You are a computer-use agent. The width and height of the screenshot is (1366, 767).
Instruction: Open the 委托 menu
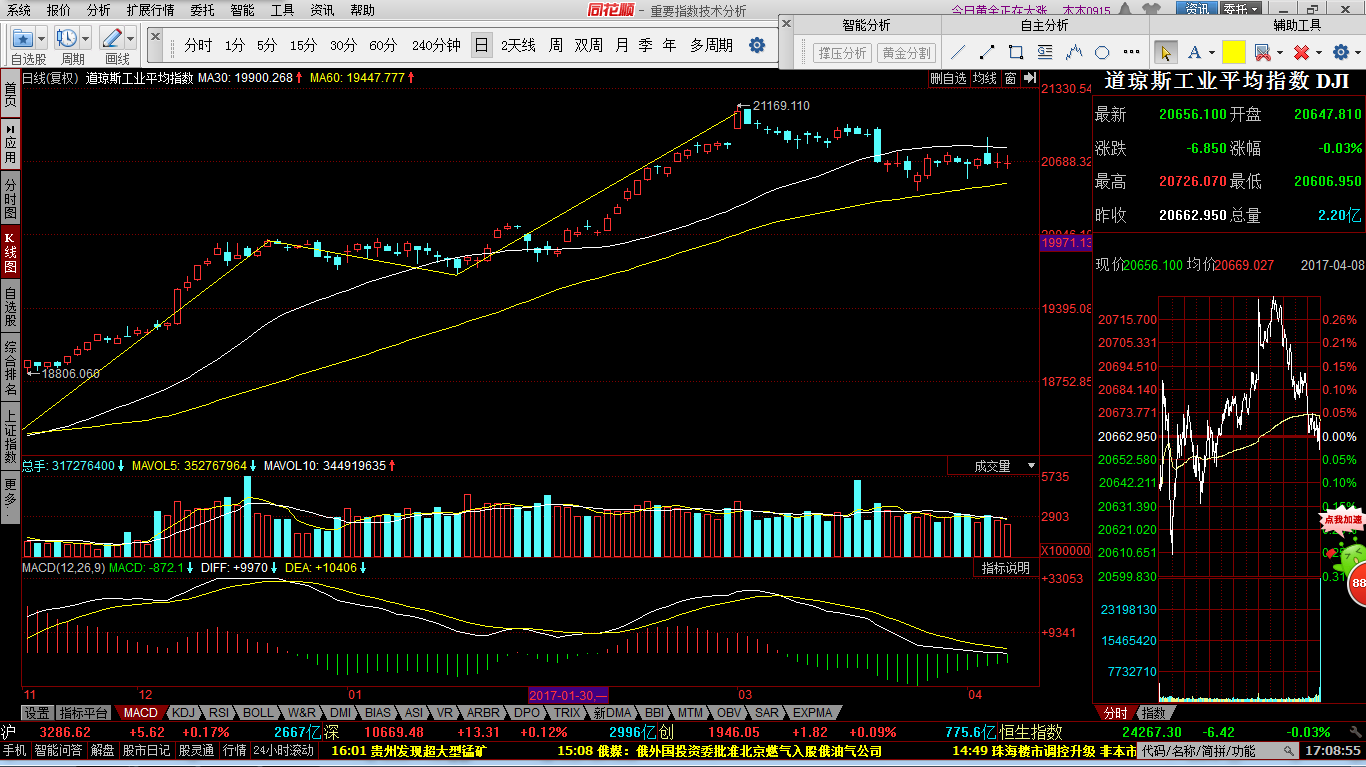point(202,10)
